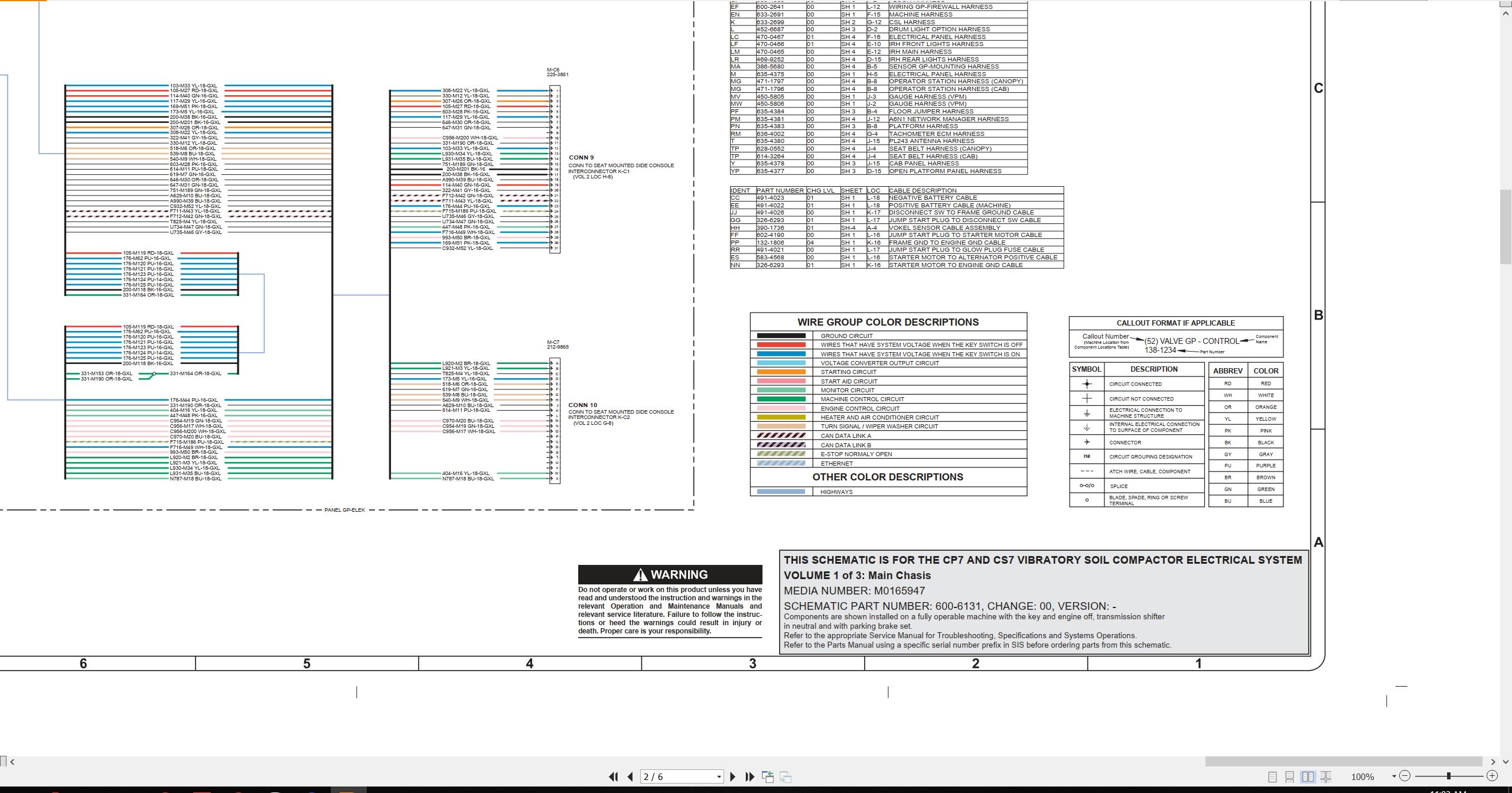The width and height of the screenshot is (1512, 793).
Task: Click wire label 308-M22 YL-18-GXL on CONN 9
Action: (x=466, y=91)
